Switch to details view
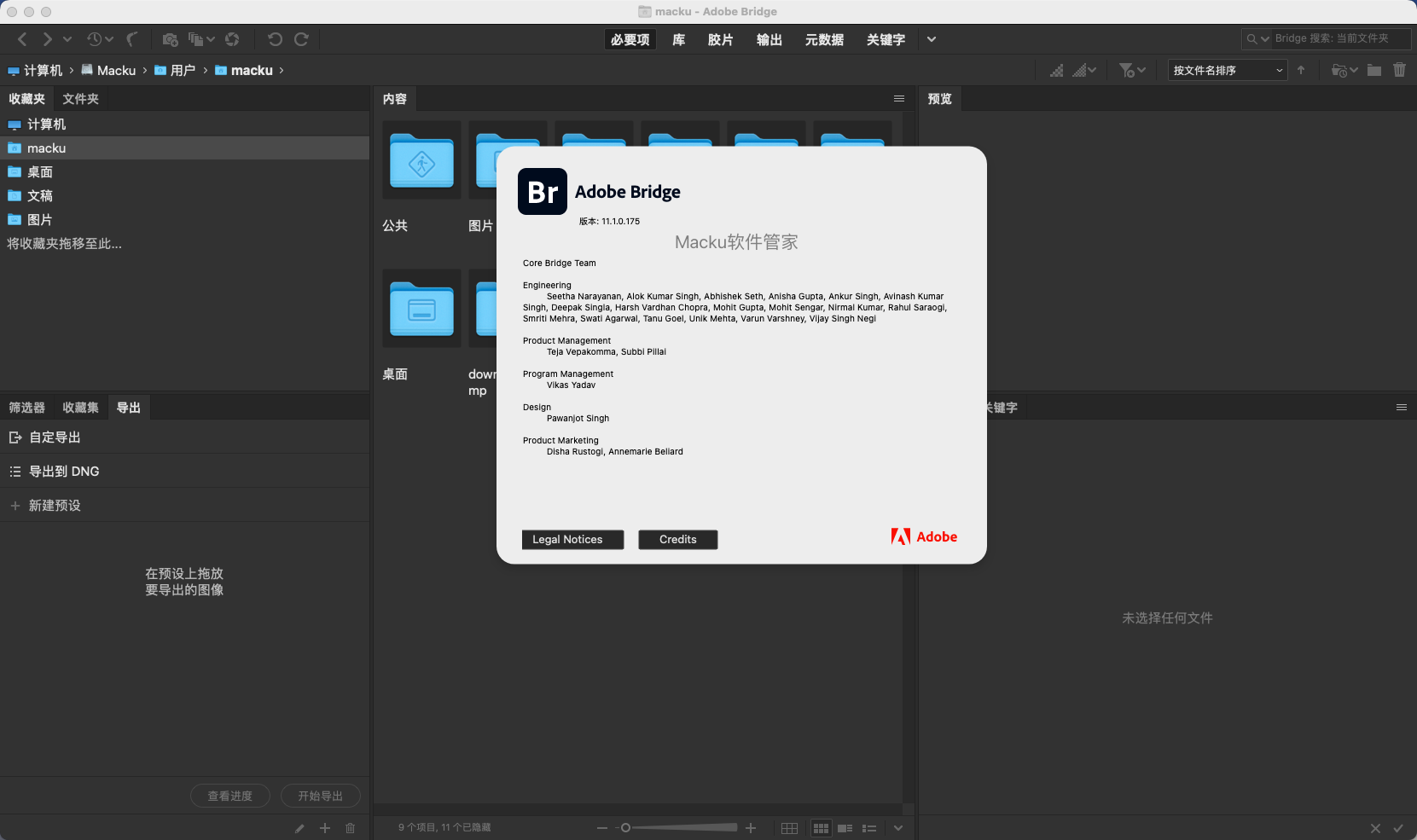 (845, 828)
